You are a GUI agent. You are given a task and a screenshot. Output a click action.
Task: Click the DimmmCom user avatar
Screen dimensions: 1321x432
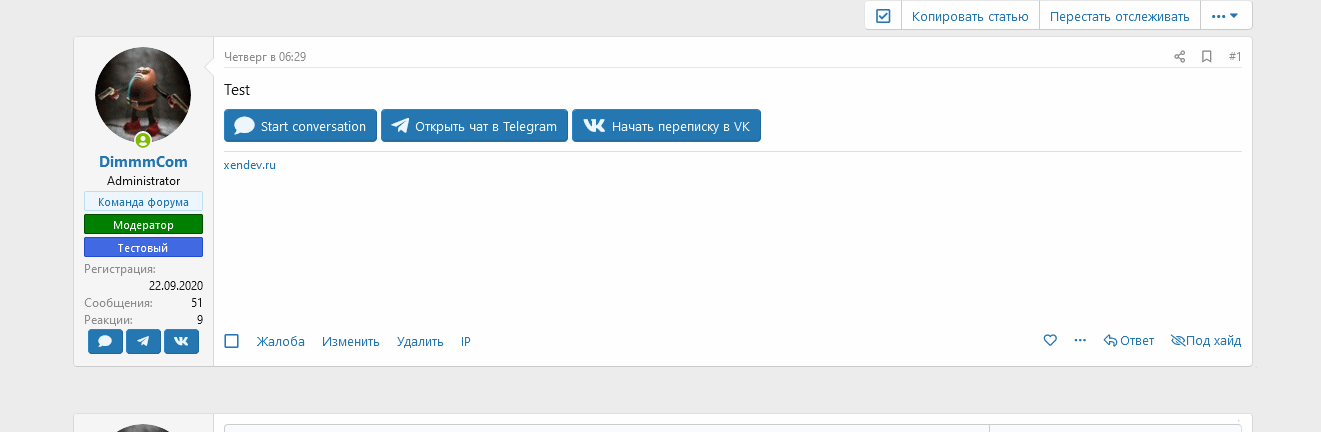pos(143,96)
